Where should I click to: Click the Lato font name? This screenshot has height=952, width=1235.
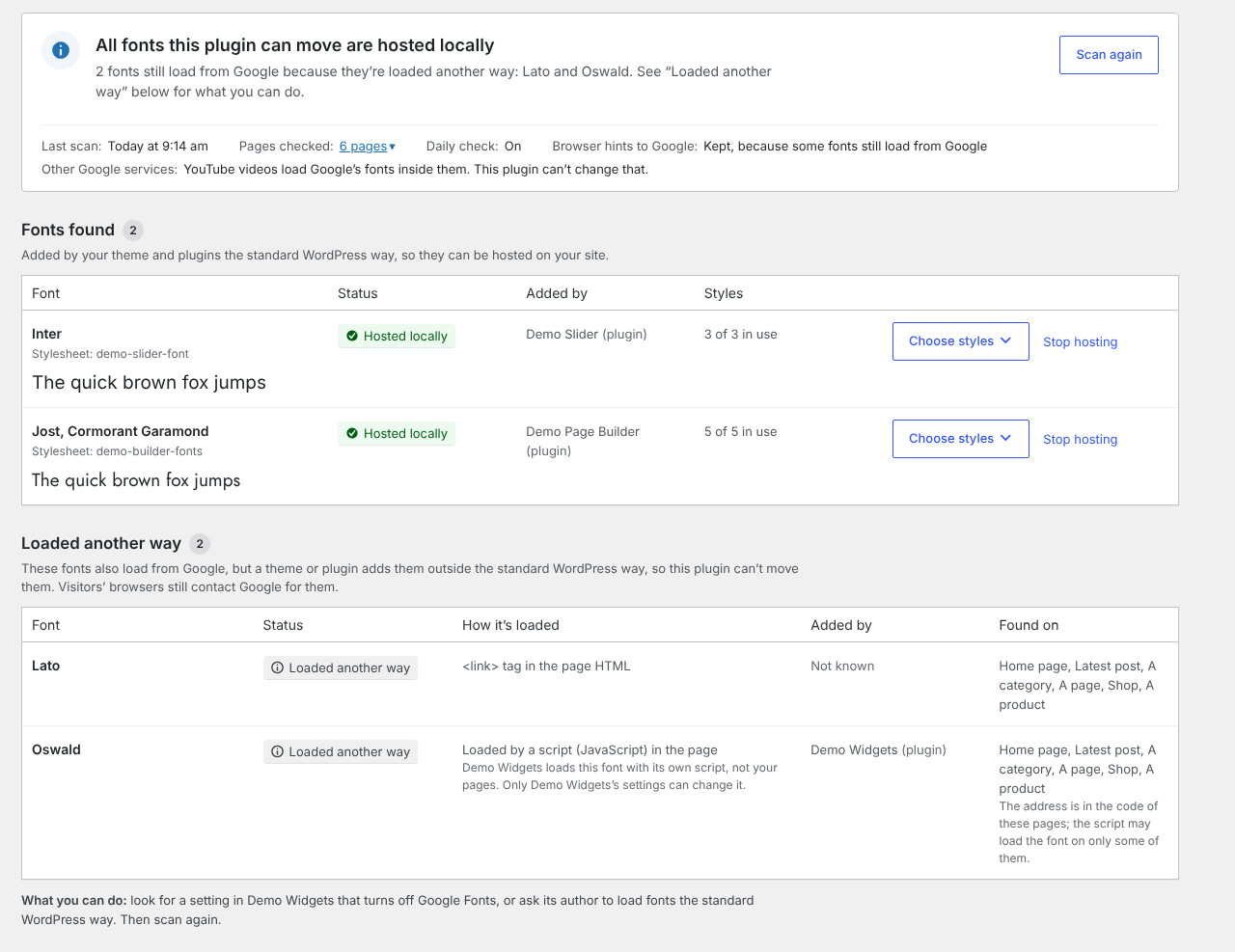45,666
